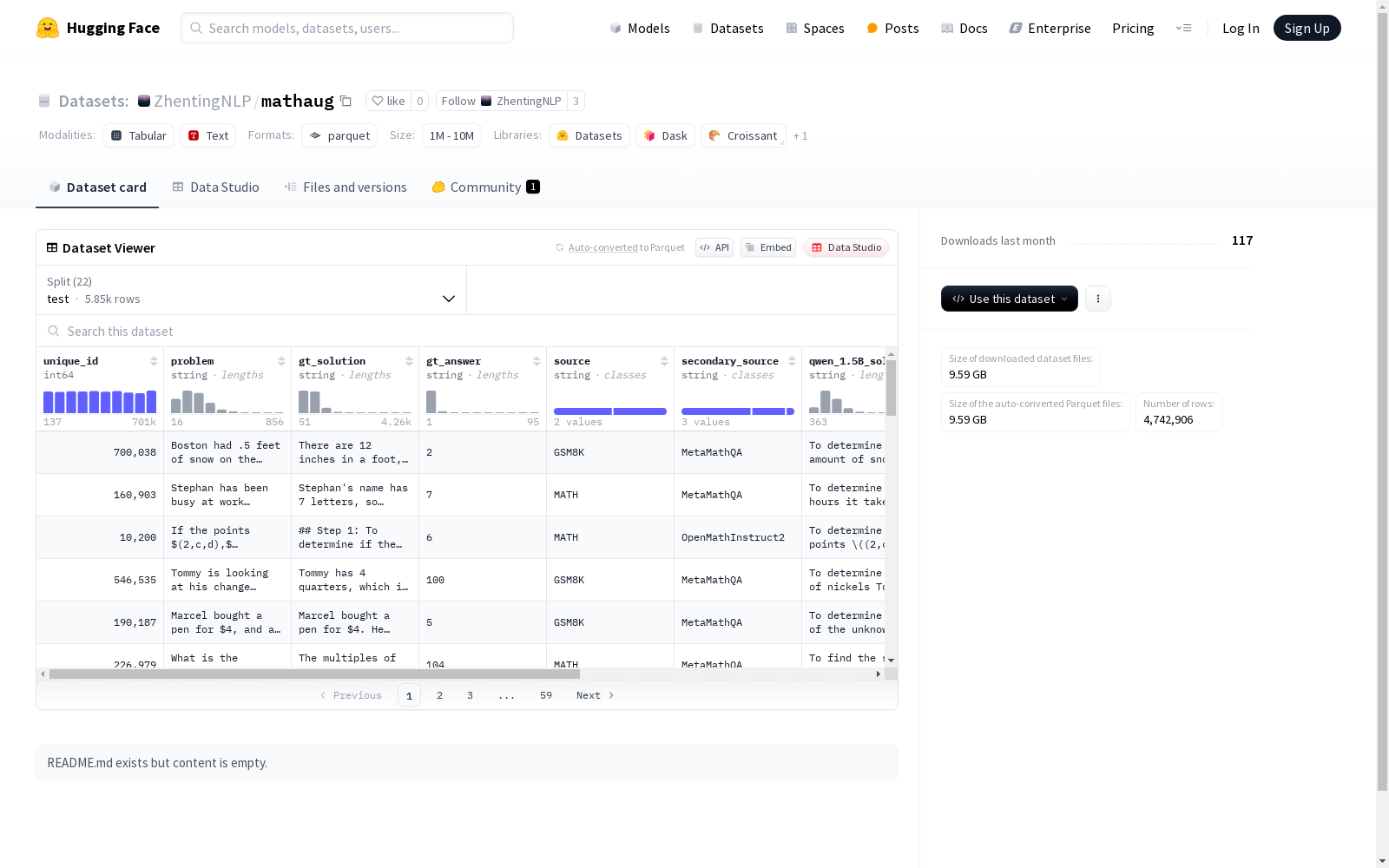
Task: Click the unique_id histogram chart
Action: click(100, 401)
